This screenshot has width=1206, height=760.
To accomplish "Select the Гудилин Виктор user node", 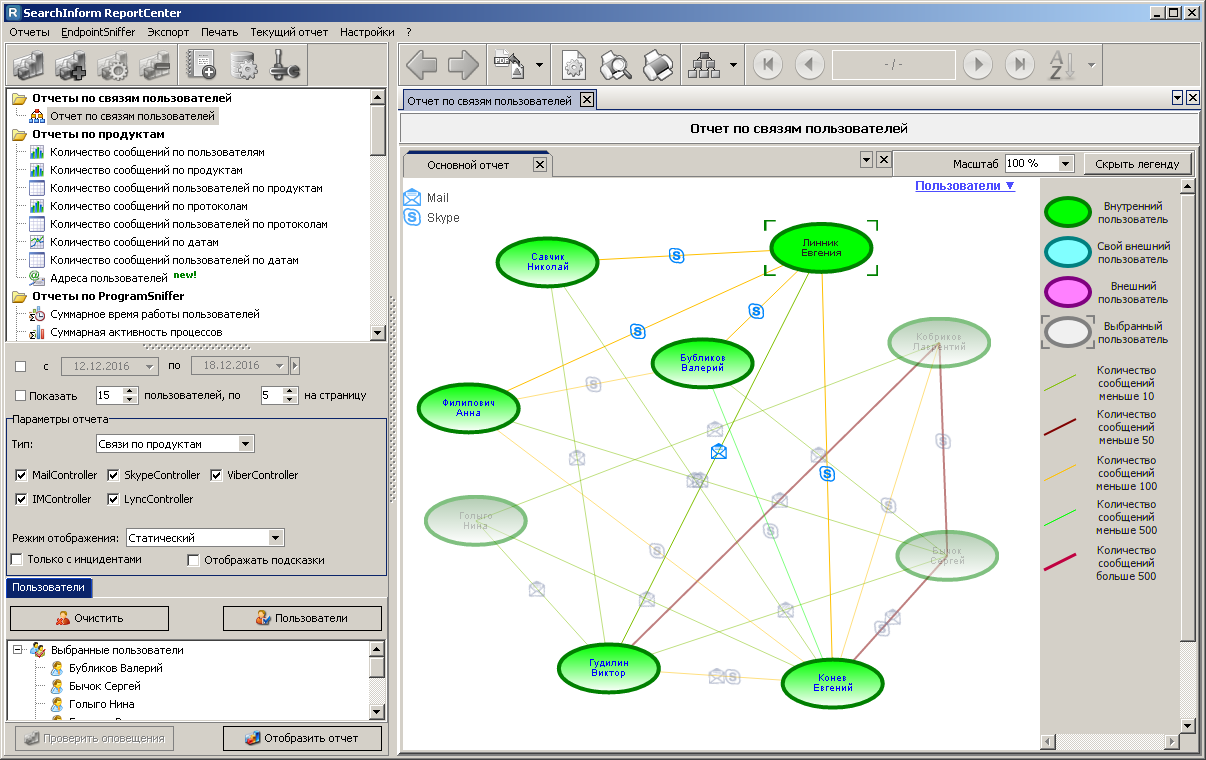I will 608,668.
